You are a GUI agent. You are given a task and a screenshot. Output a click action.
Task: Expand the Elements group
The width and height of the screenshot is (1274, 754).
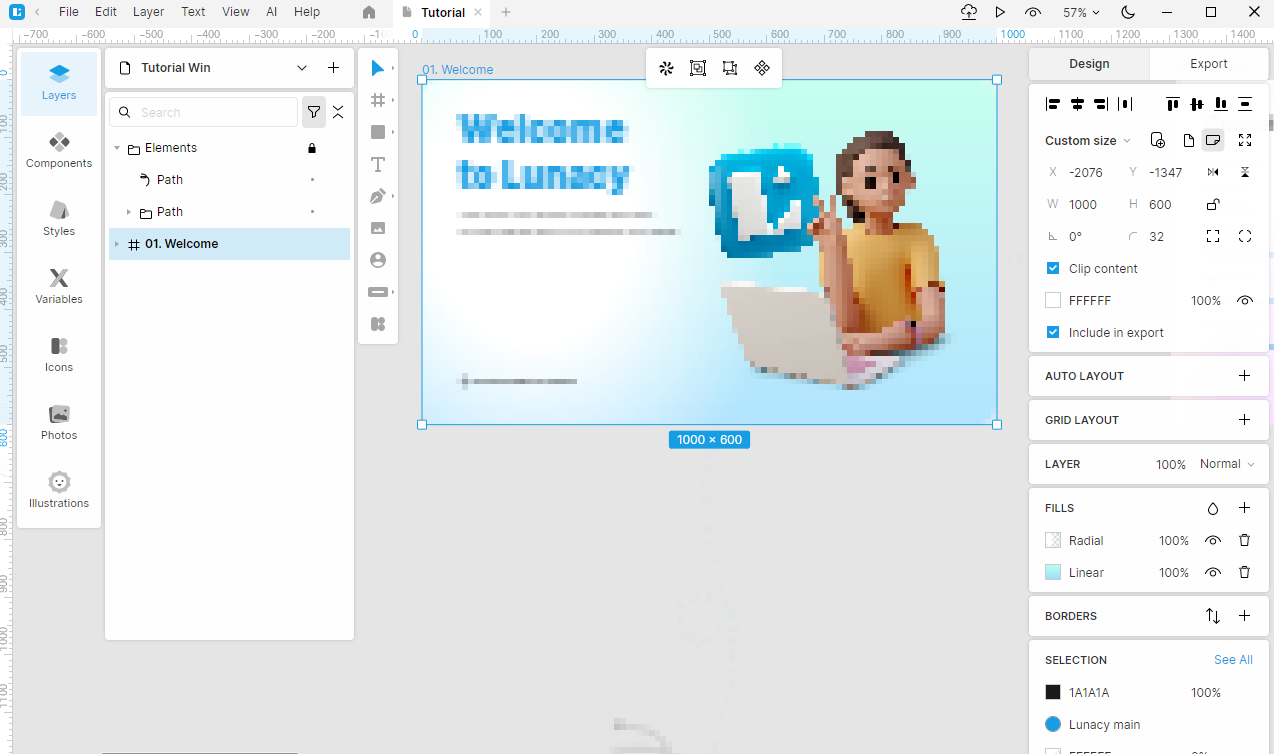[117, 148]
